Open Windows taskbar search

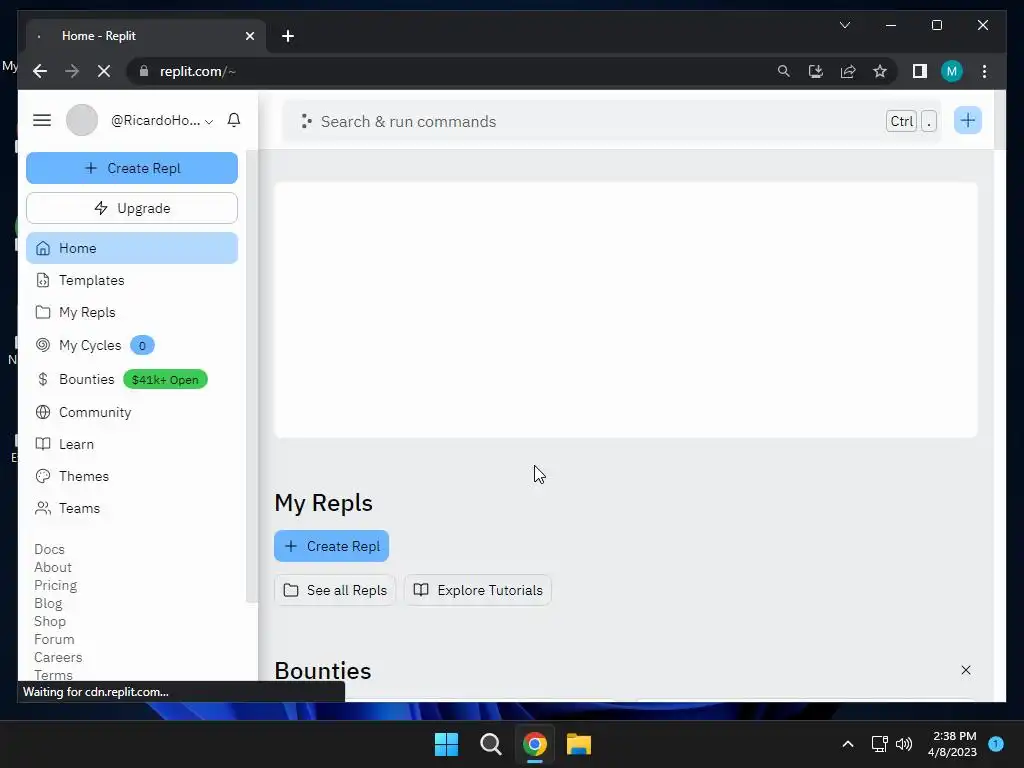[490, 744]
